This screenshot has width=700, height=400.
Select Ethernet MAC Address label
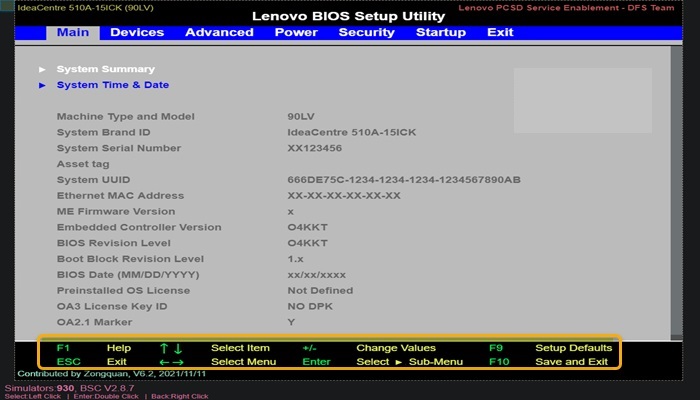point(120,196)
